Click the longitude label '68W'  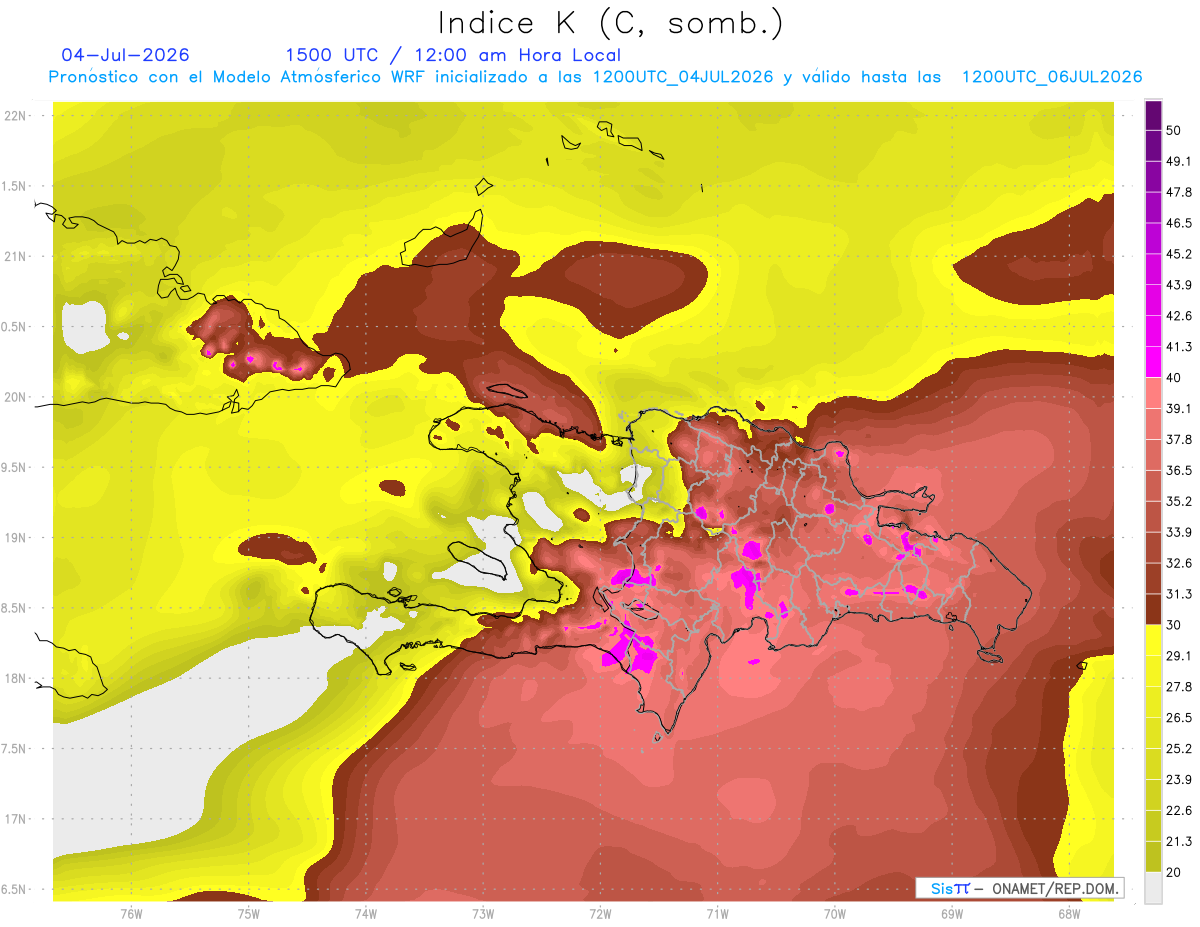click(1068, 914)
